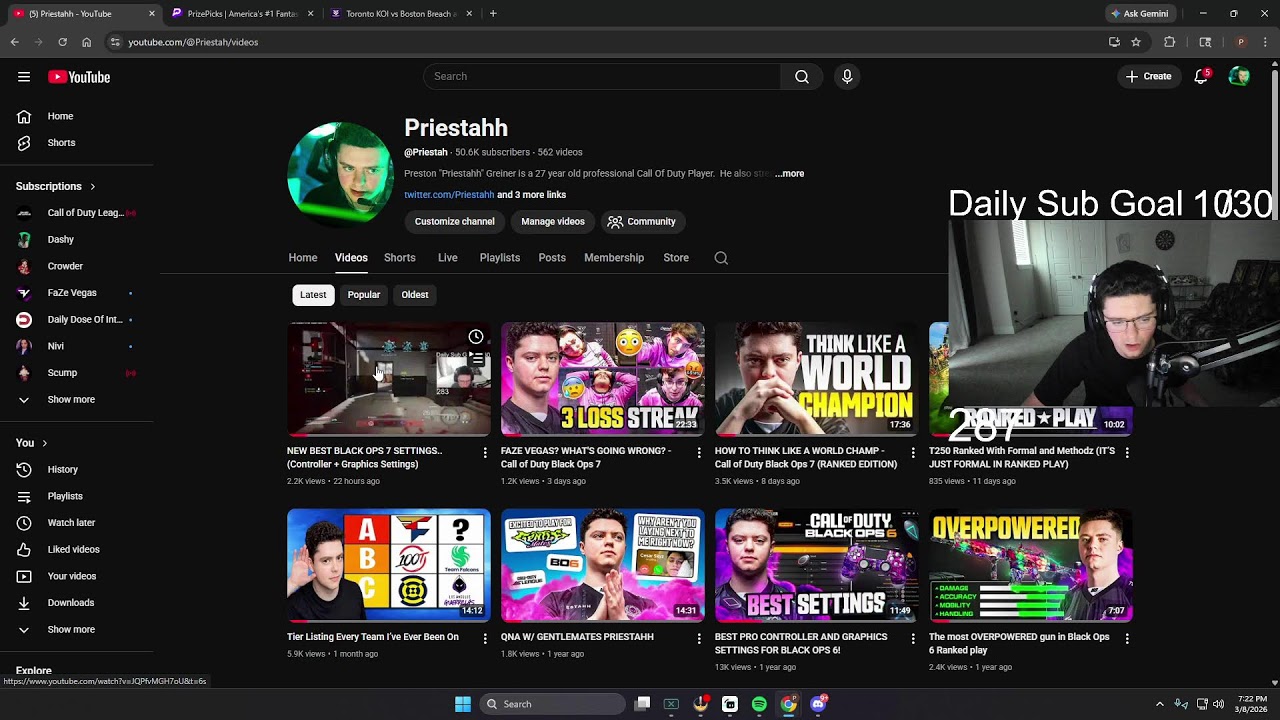Bookmark this page with the star icon
The height and width of the screenshot is (720, 1280).
pos(1136,42)
